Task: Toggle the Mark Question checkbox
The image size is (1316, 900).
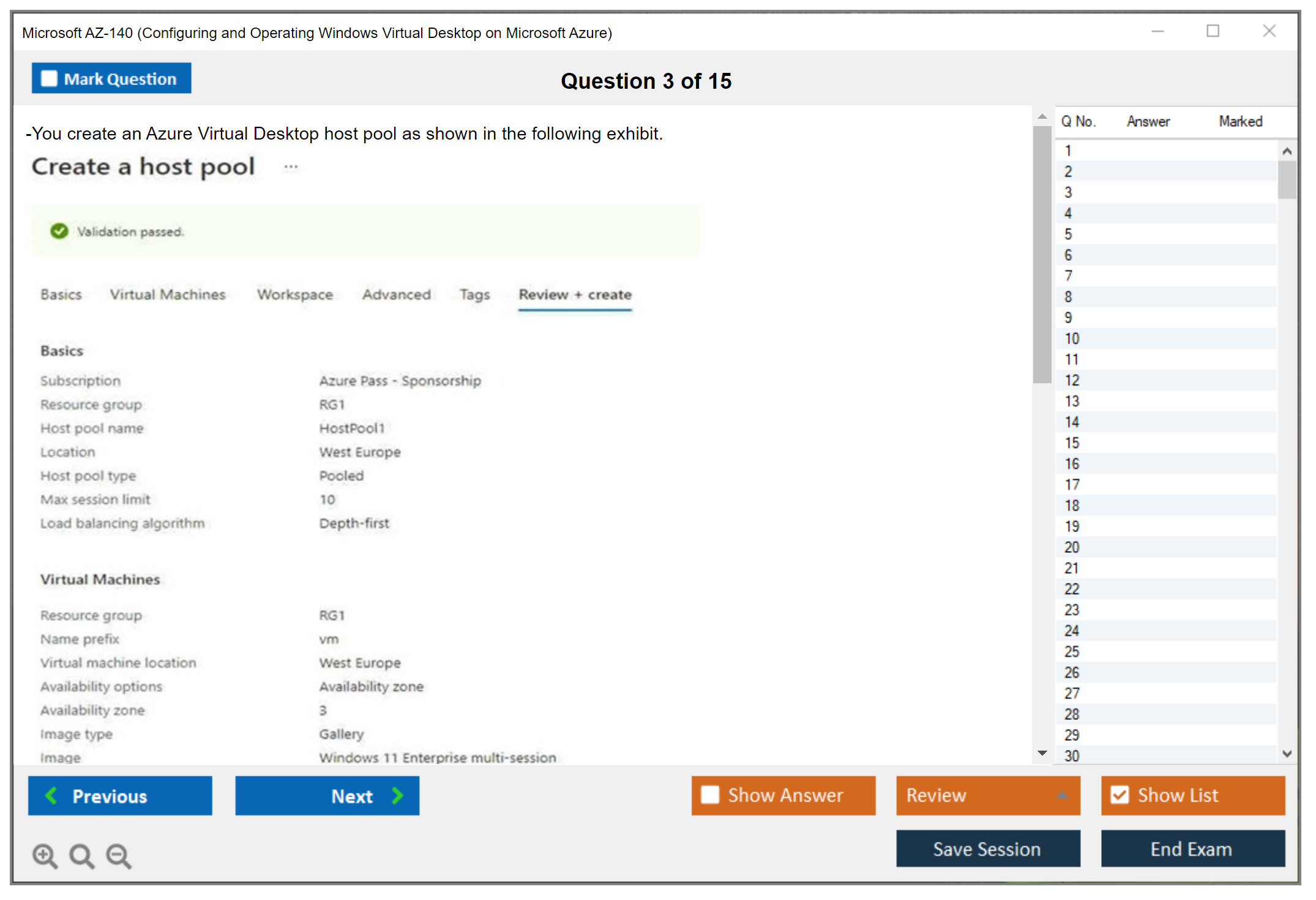Action: click(49, 79)
